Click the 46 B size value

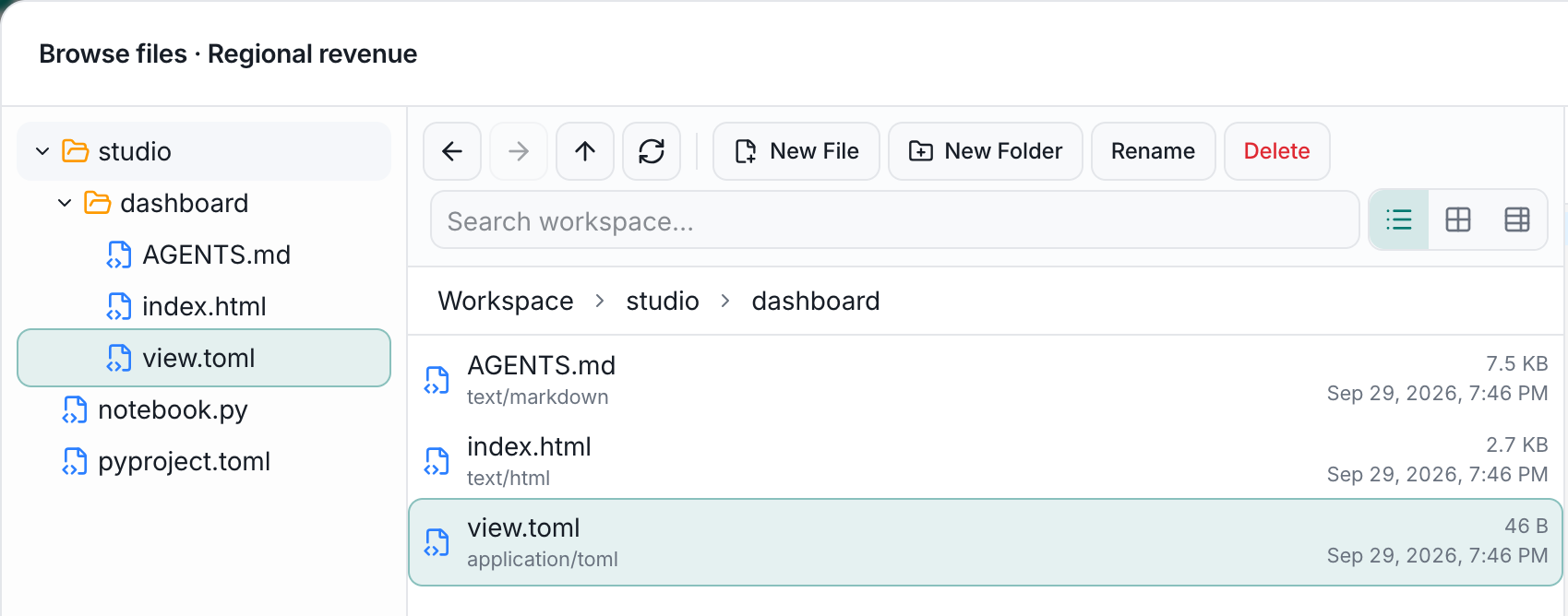1526,527
